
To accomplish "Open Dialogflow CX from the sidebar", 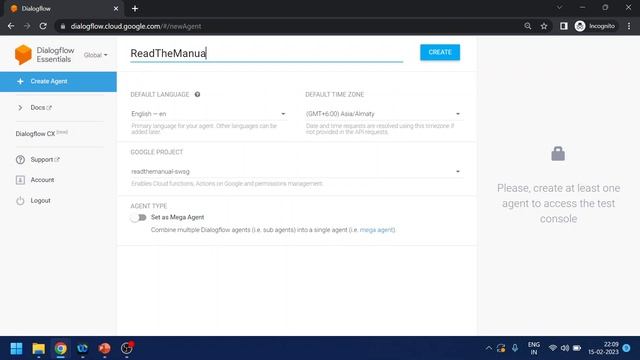I will pyautogui.click(x=42, y=133).
